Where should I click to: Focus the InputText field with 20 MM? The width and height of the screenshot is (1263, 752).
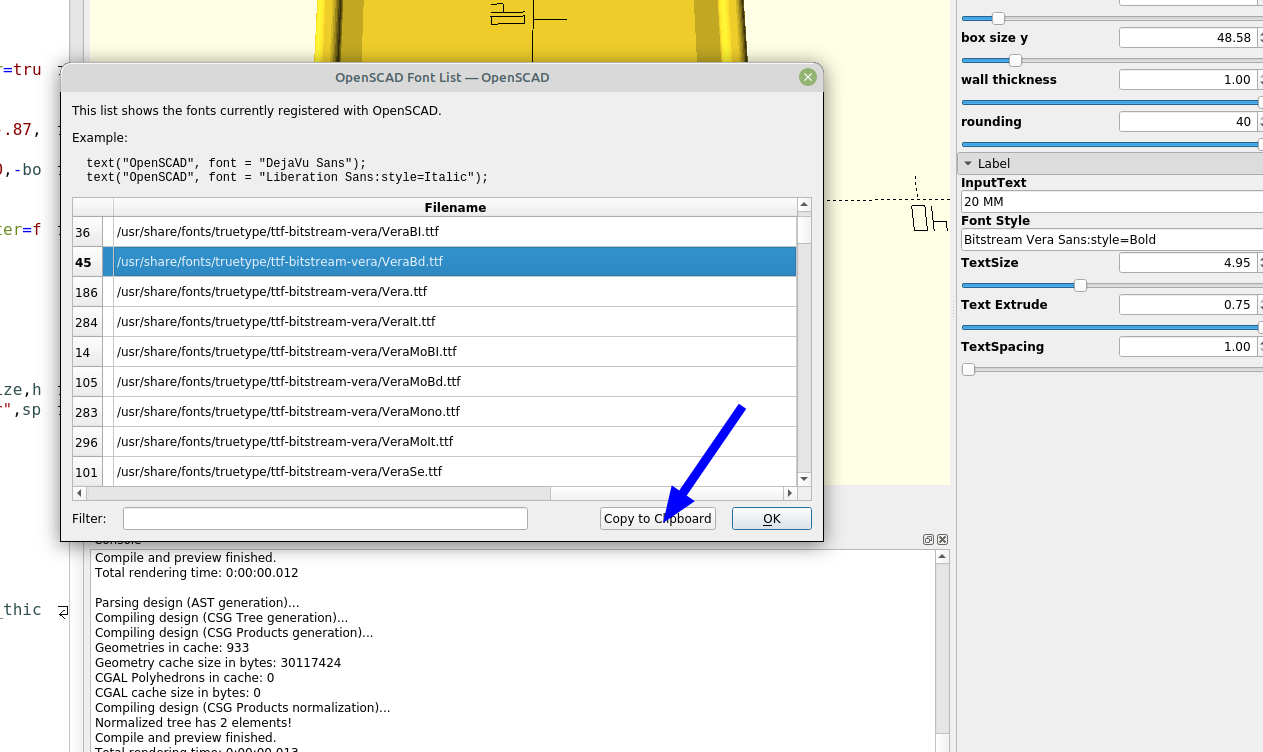(1110, 202)
